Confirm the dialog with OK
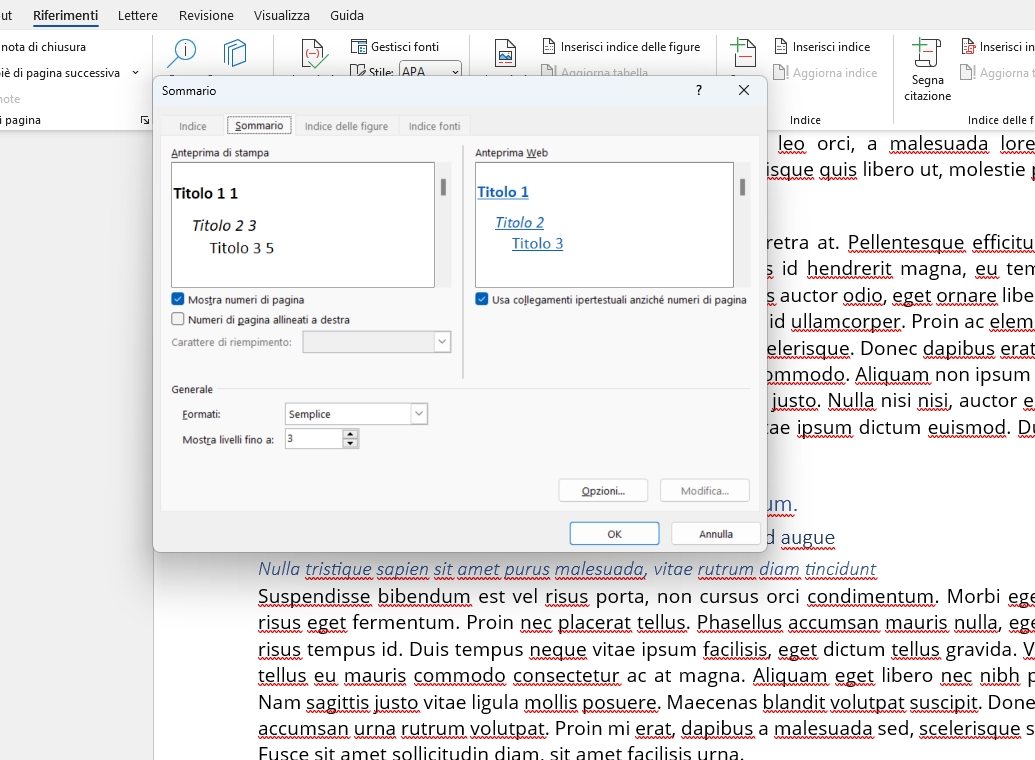Image resolution: width=1035 pixels, height=760 pixels. pyautogui.click(x=614, y=534)
